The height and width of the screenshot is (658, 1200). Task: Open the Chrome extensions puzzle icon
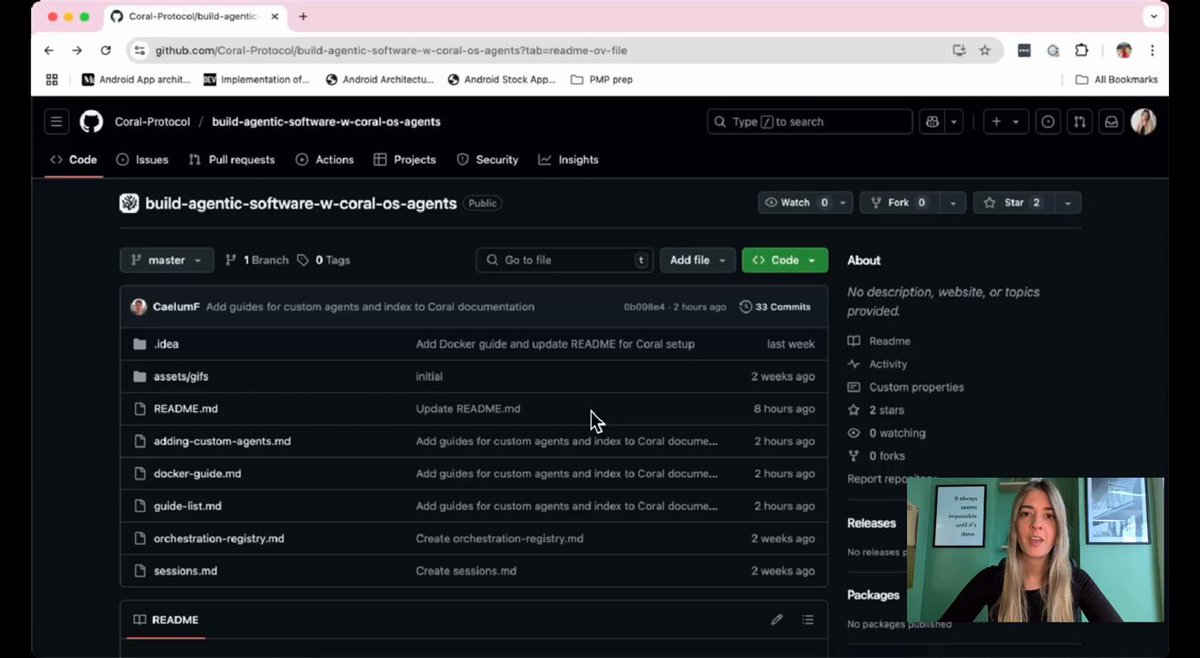(x=1081, y=50)
